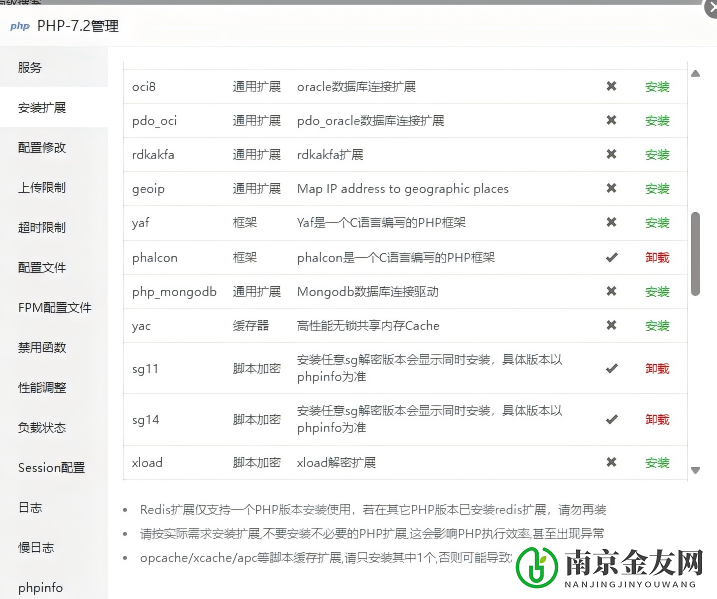Install the yac cache extension
717x599 pixels.
click(x=657, y=326)
